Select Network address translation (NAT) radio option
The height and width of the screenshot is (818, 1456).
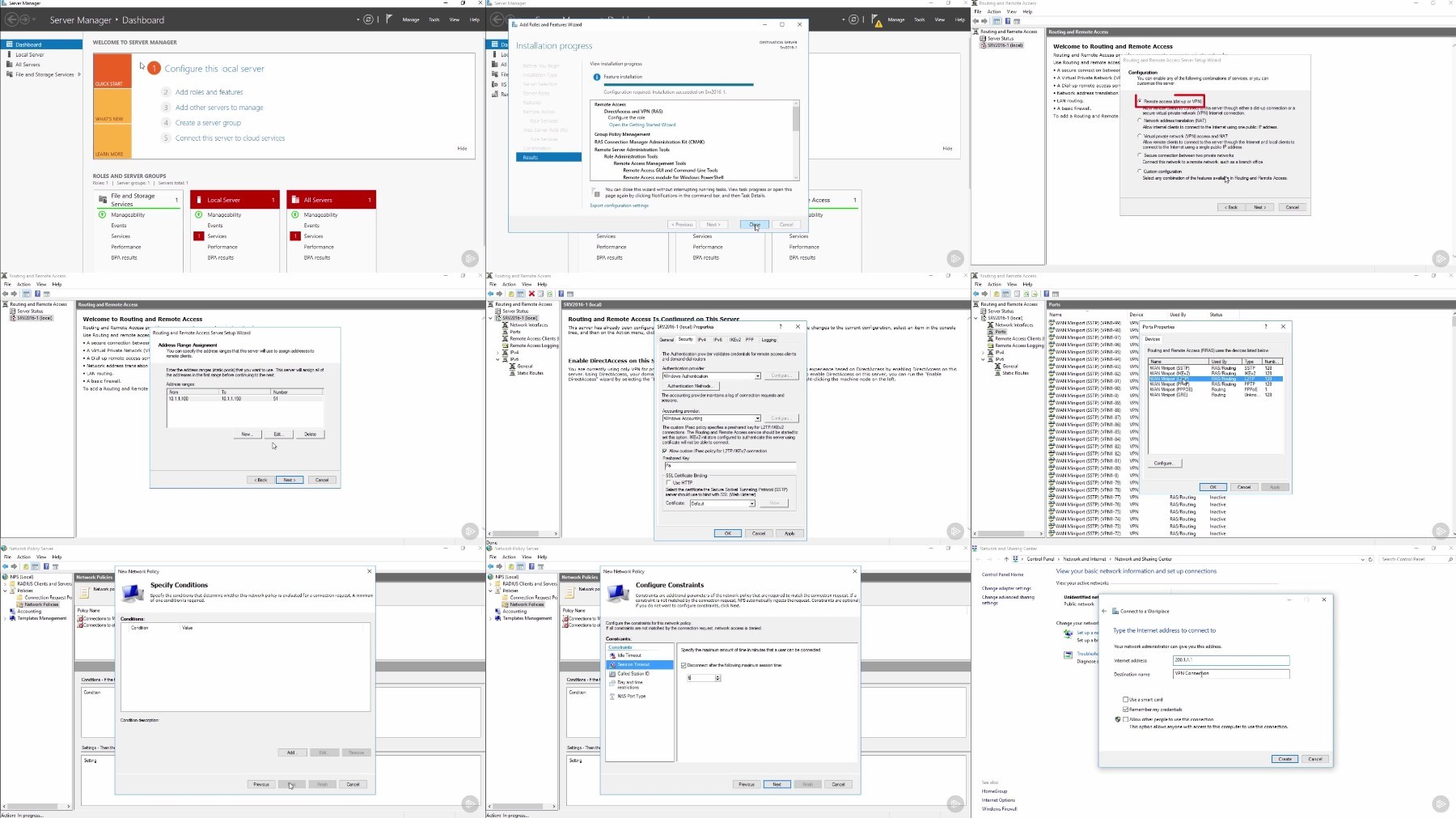click(x=1140, y=121)
